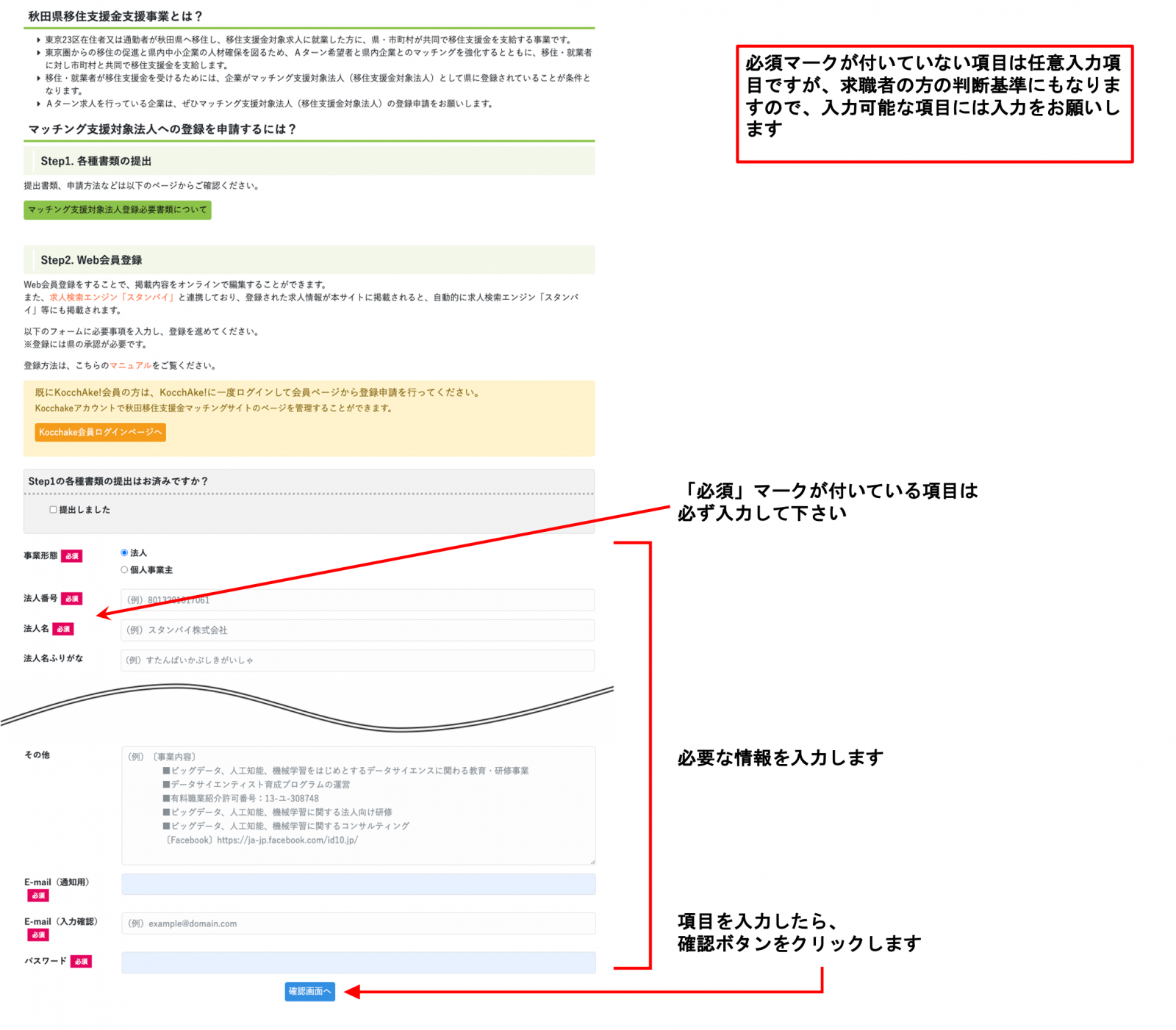Click the 秋田県移住支援金支援事業とは？ heading
The image size is (1176, 1030).
click(115, 16)
